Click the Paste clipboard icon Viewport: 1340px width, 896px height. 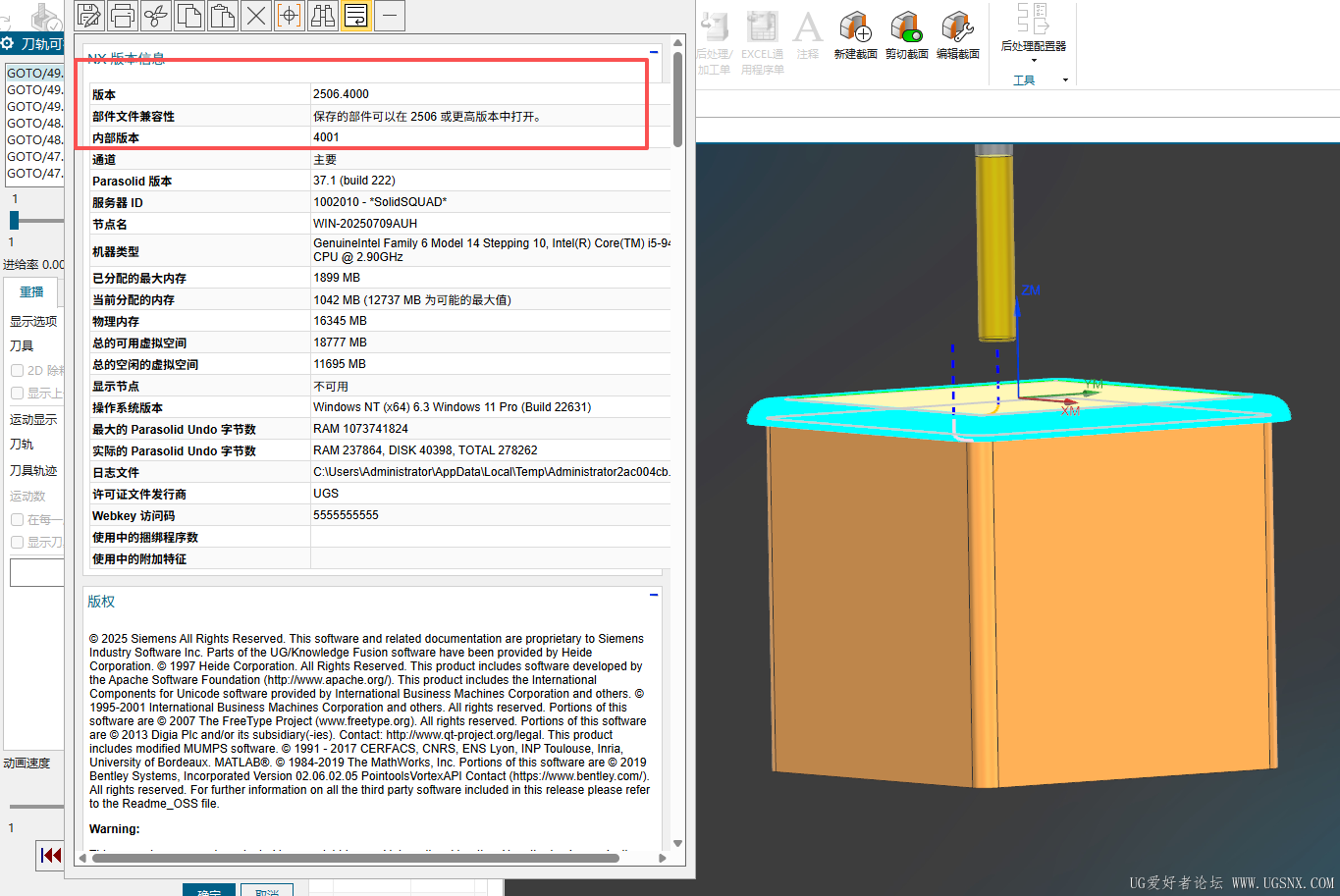(223, 15)
